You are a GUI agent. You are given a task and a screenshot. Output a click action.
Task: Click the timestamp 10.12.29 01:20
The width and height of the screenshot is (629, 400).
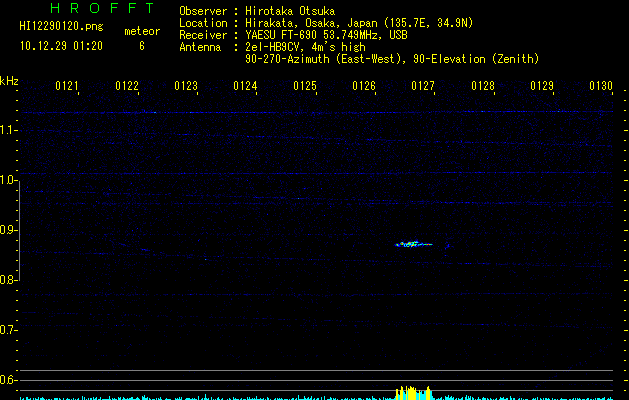61,46
